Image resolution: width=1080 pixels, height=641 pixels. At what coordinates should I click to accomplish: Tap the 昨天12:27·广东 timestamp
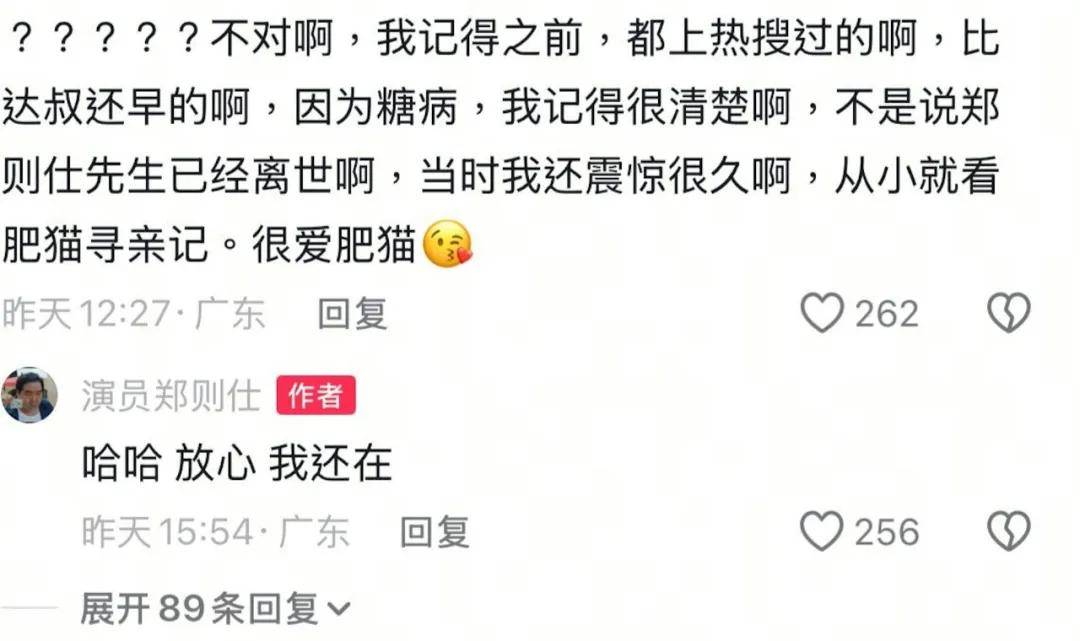(134, 314)
